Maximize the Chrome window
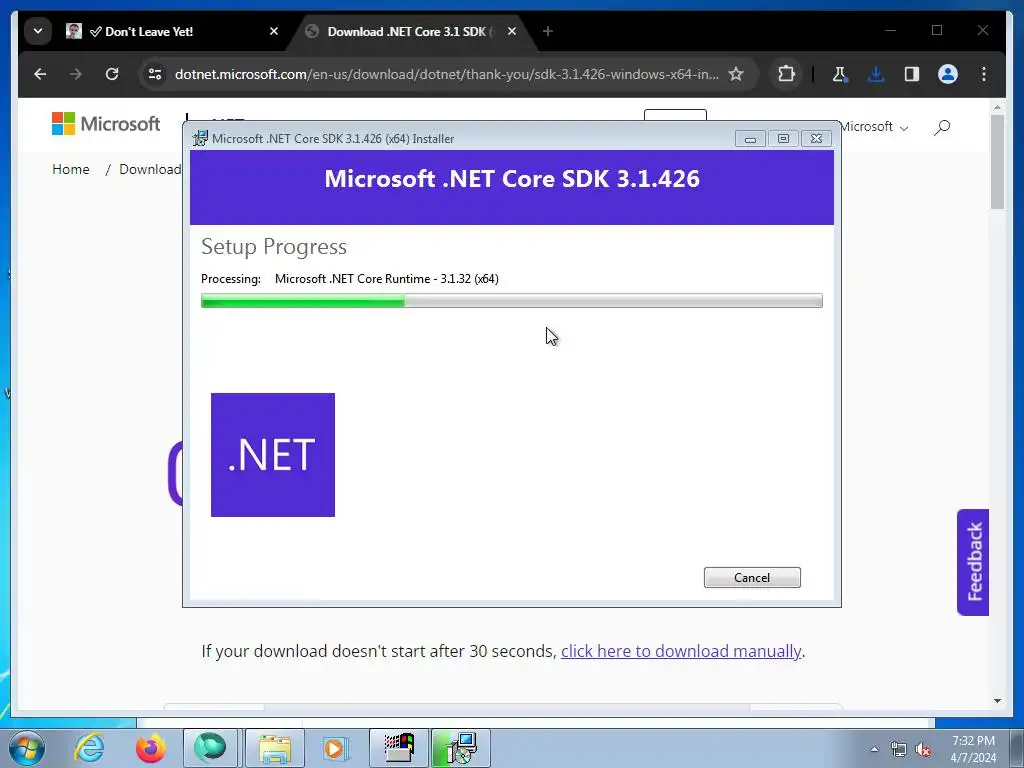The width and height of the screenshot is (1024, 768). (x=937, y=30)
